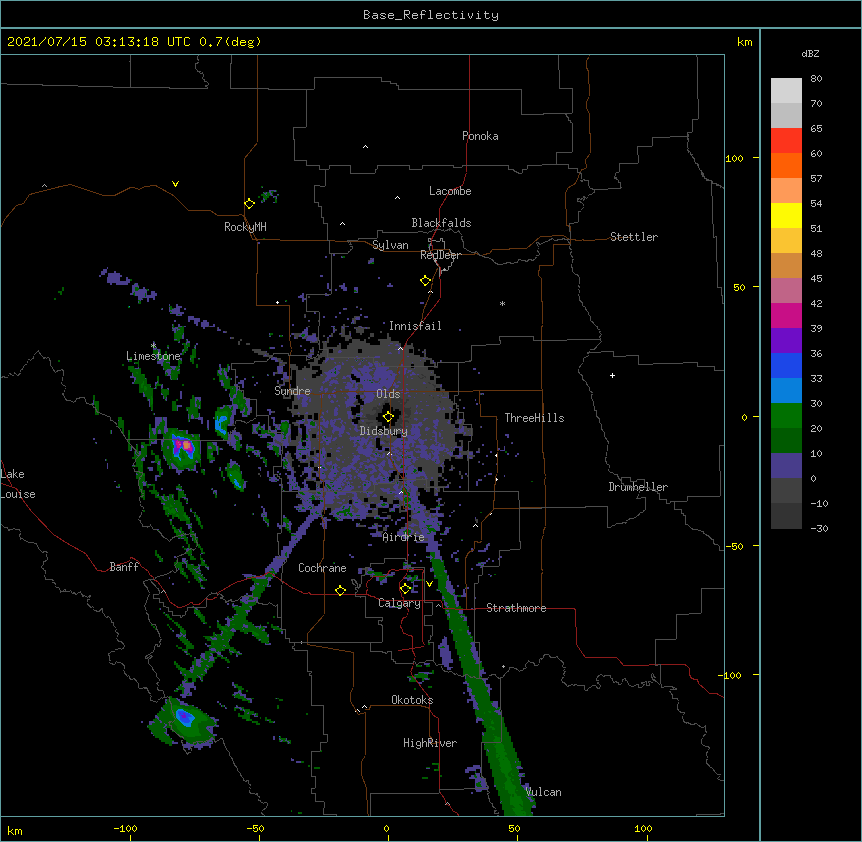This screenshot has height=842, width=862.
Task: Click the Lacombe city label
Action: click(450, 191)
